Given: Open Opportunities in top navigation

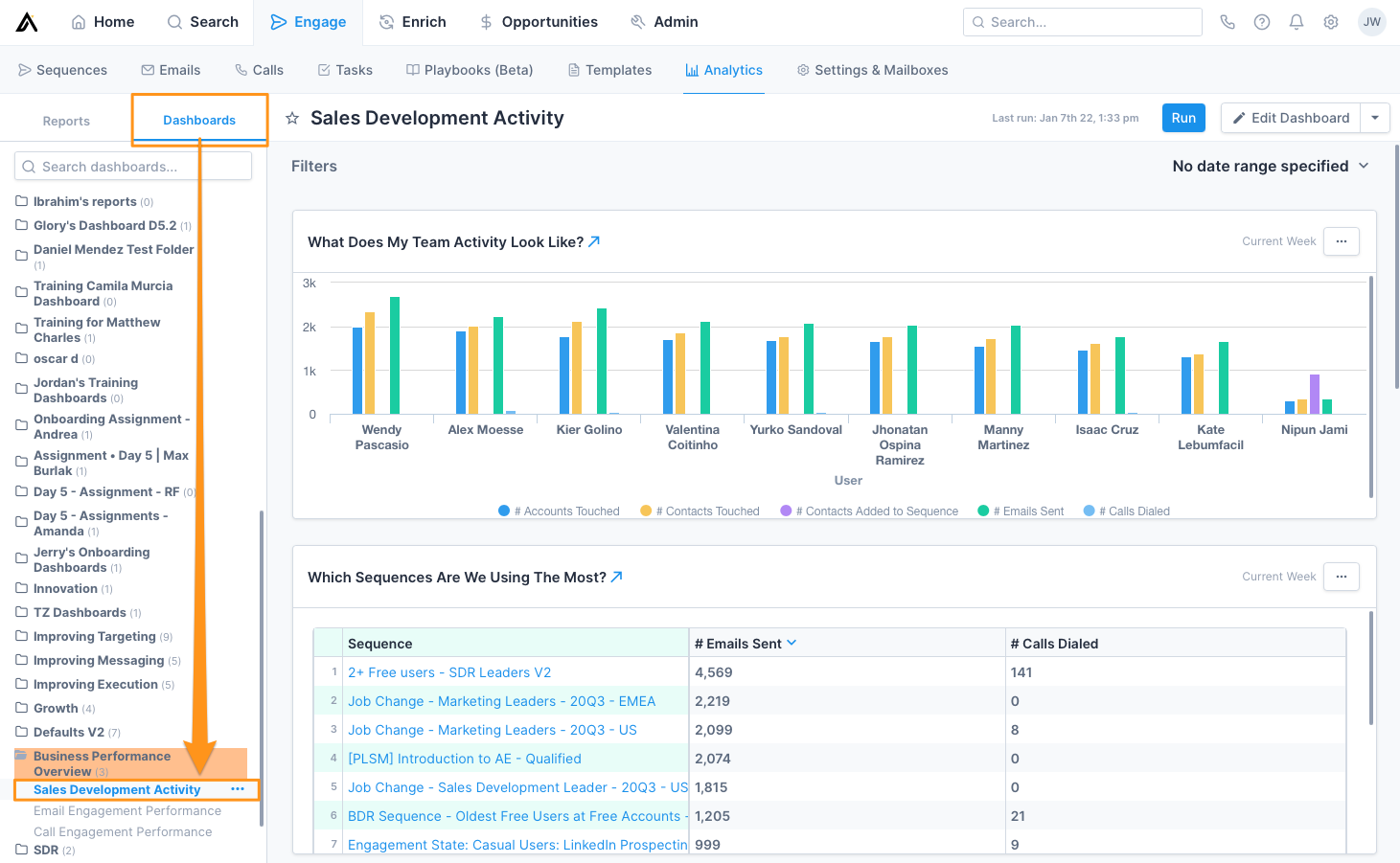Looking at the screenshot, I should tap(539, 22).
